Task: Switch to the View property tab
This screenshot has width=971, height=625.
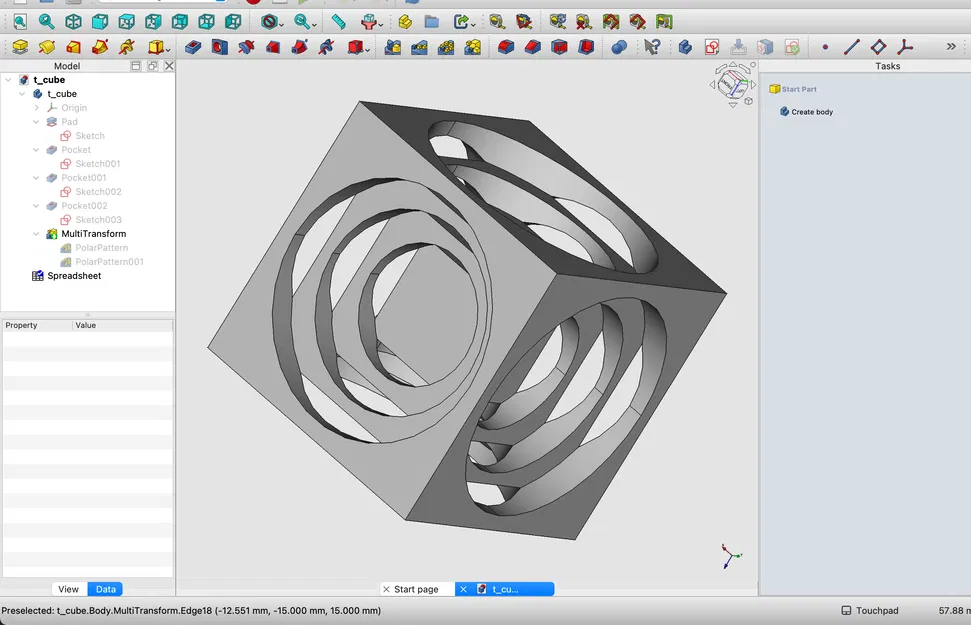Action: point(68,589)
